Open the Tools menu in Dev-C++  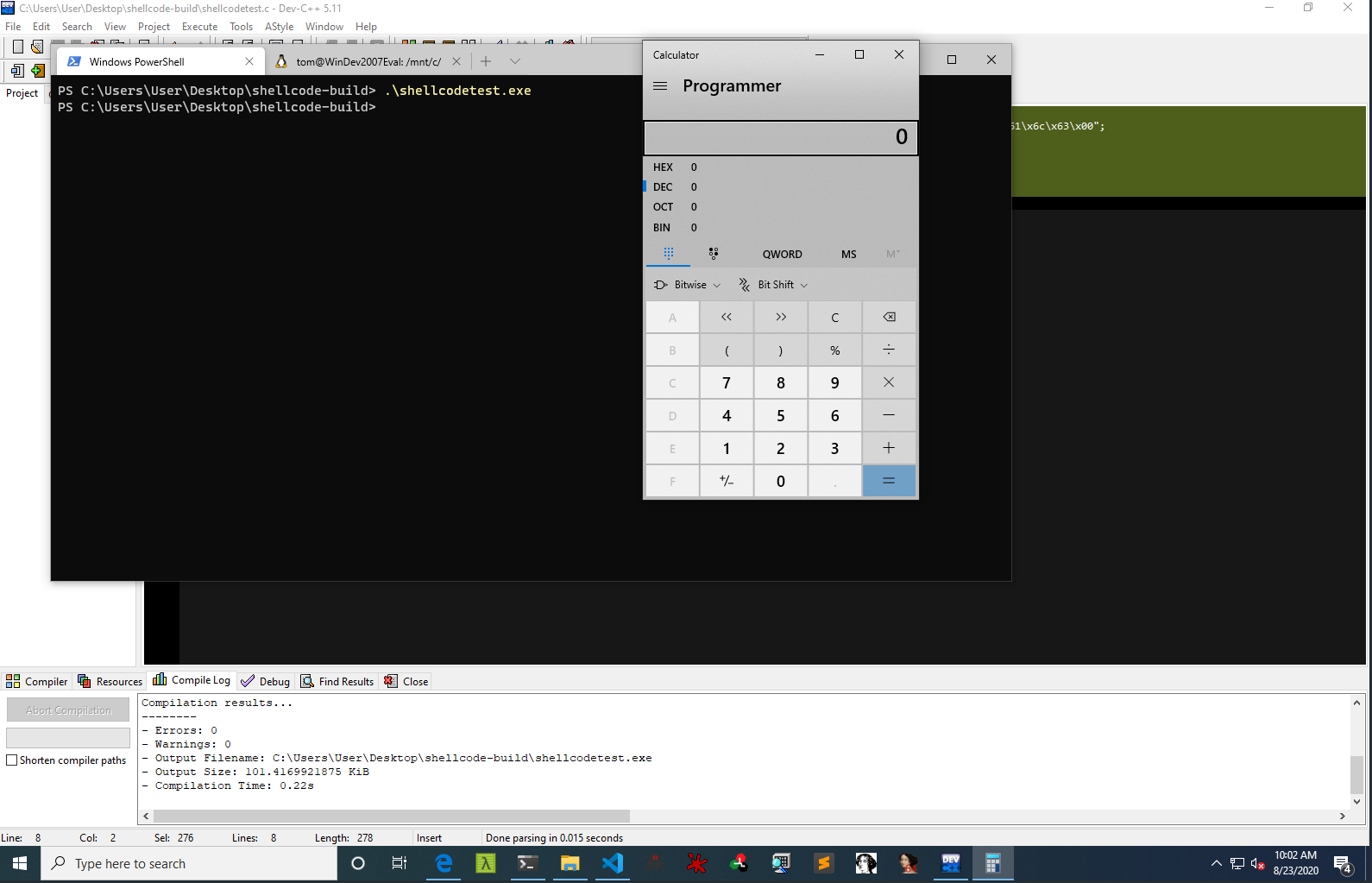click(241, 27)
